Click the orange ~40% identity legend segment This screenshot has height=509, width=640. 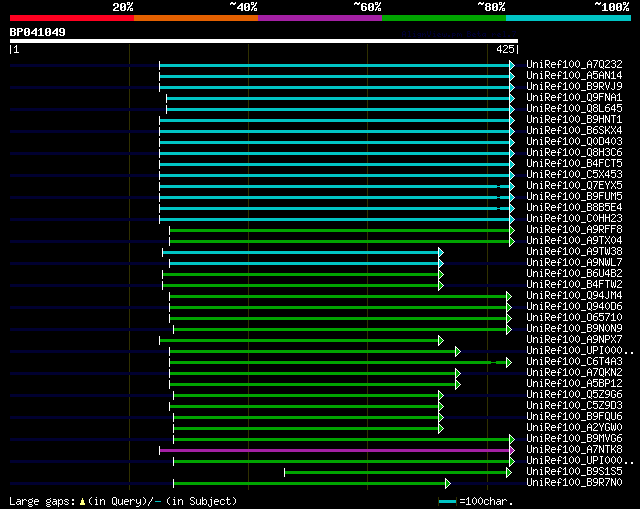click(x=196, y=18)
